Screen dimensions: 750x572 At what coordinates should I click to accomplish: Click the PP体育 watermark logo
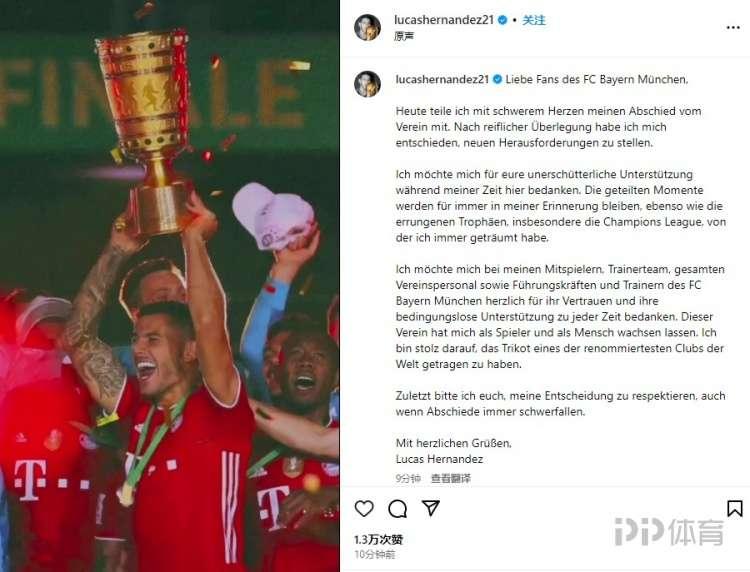669,532
